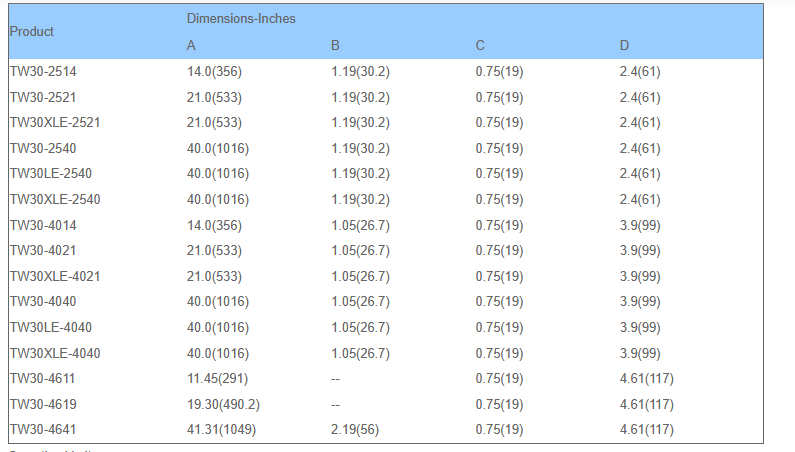The width and height of the screenshot is (795, 452).
Task: Click the 14.0(356) value in TW30-2514 row
Action: [214, 71]
